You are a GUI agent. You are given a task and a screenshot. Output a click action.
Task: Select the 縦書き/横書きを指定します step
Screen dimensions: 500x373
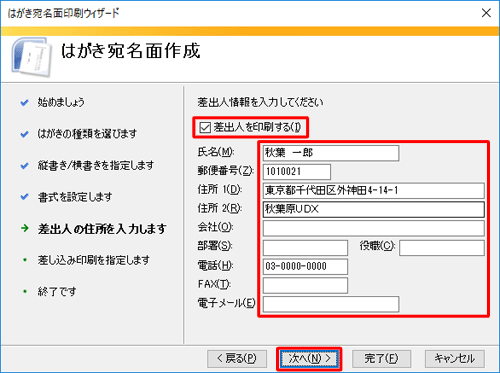pyautogui.click(x=96, y=165)
